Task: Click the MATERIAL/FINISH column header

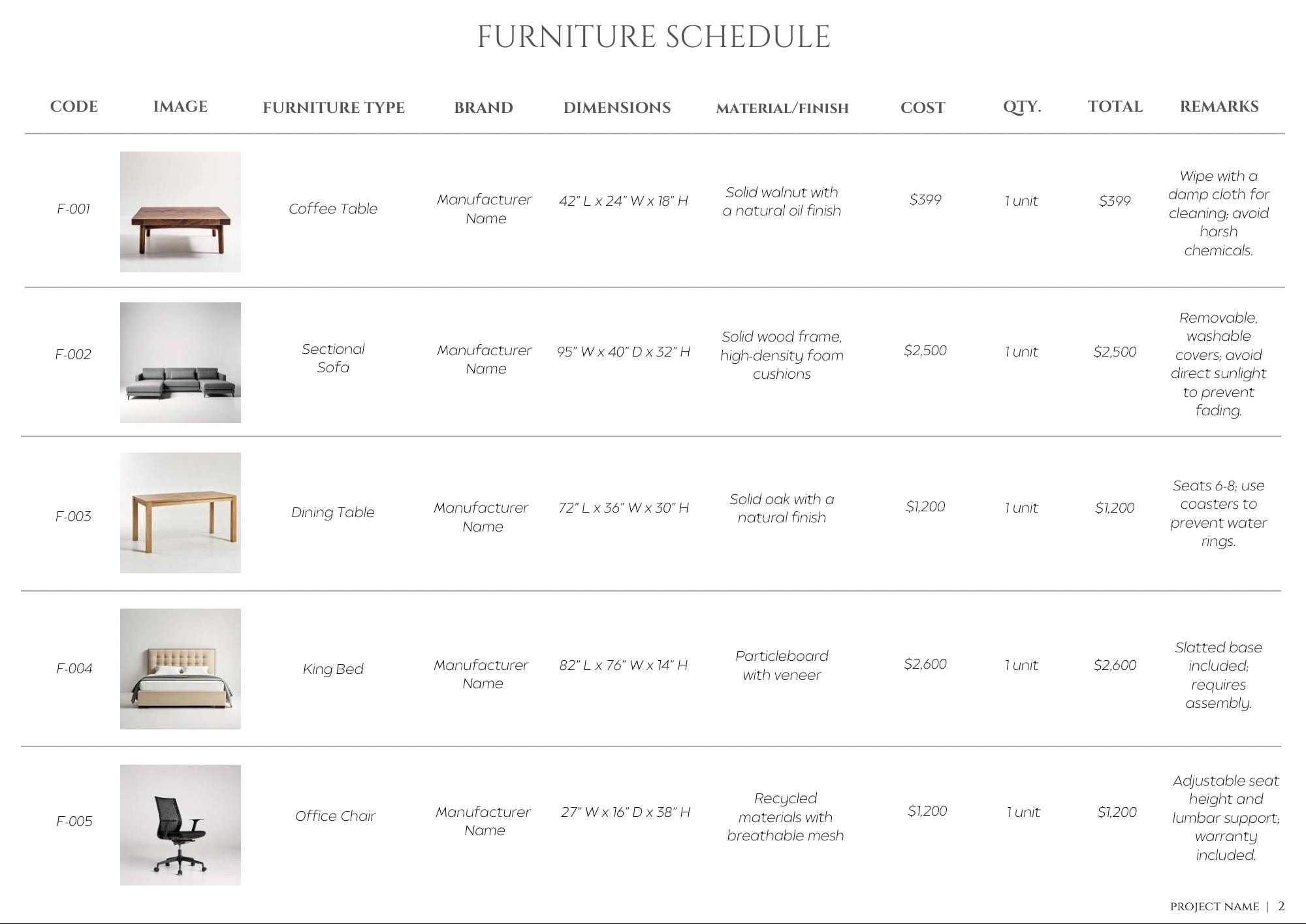Action: 782,108
